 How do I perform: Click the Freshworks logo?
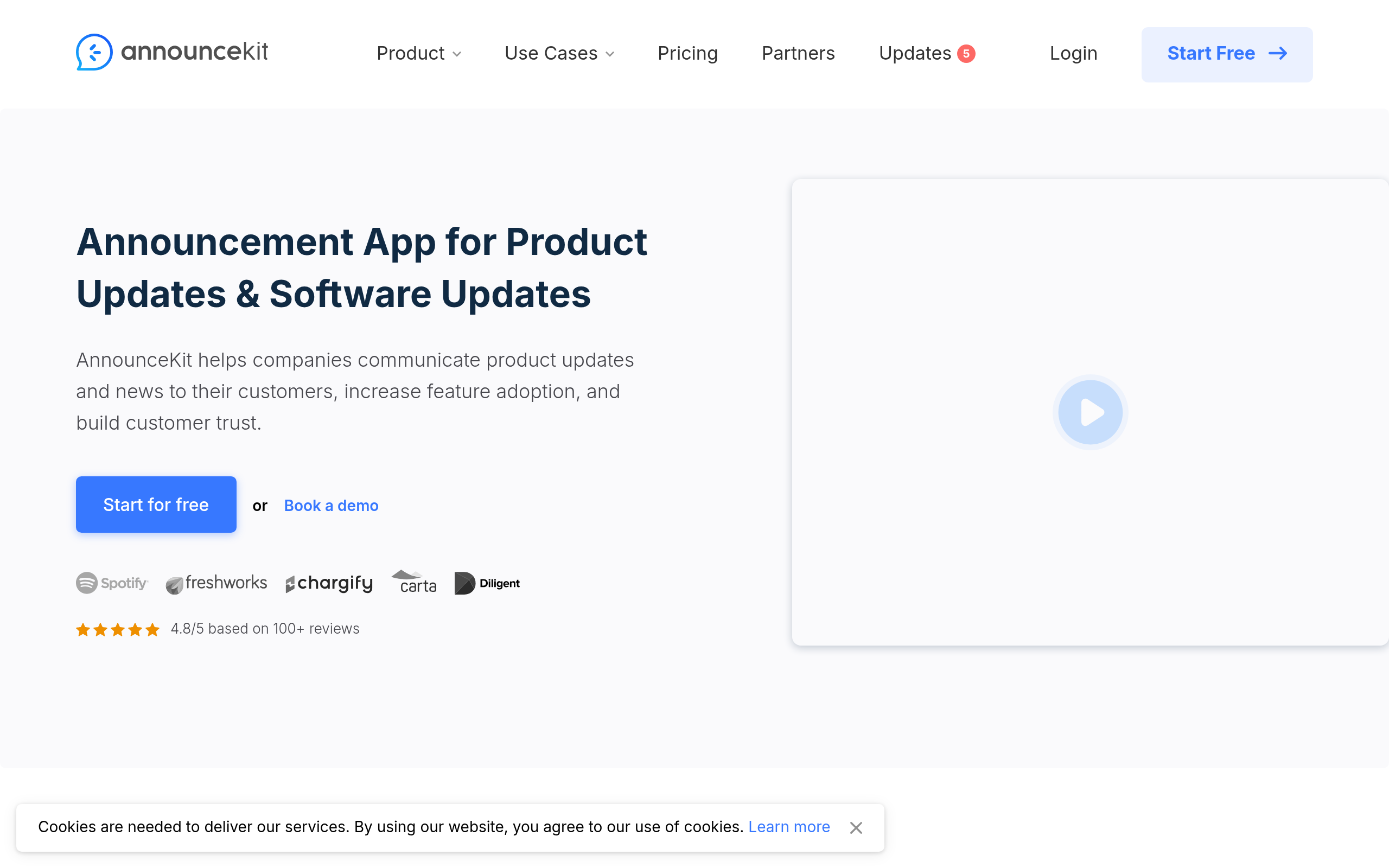click(216, 583)
